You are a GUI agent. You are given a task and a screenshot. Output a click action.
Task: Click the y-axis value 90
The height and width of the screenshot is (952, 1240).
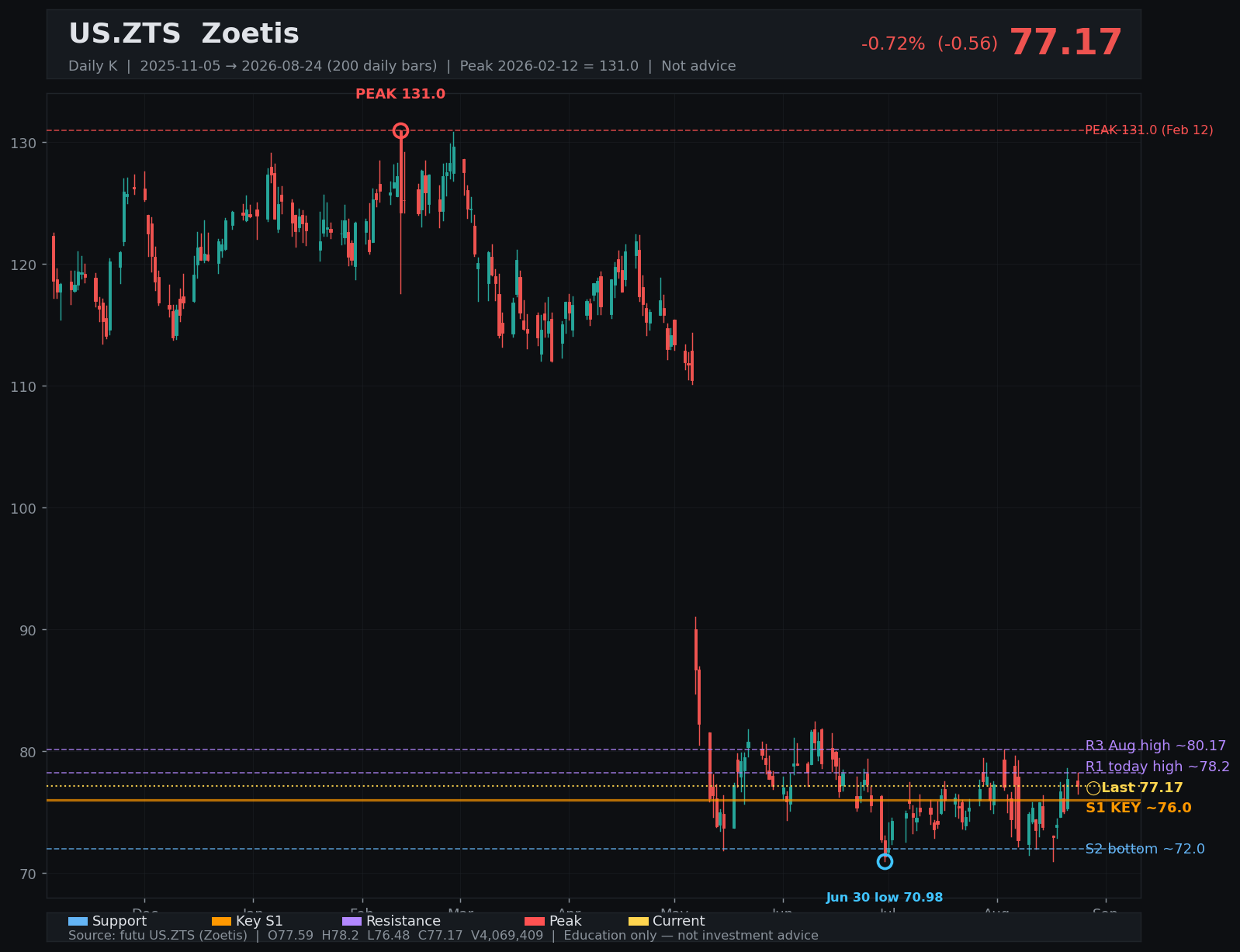(x=28, y=631)
